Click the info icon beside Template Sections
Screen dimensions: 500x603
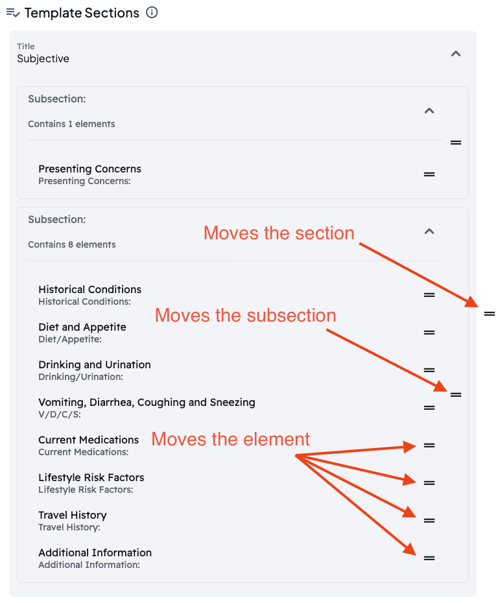tap(152, 13)
